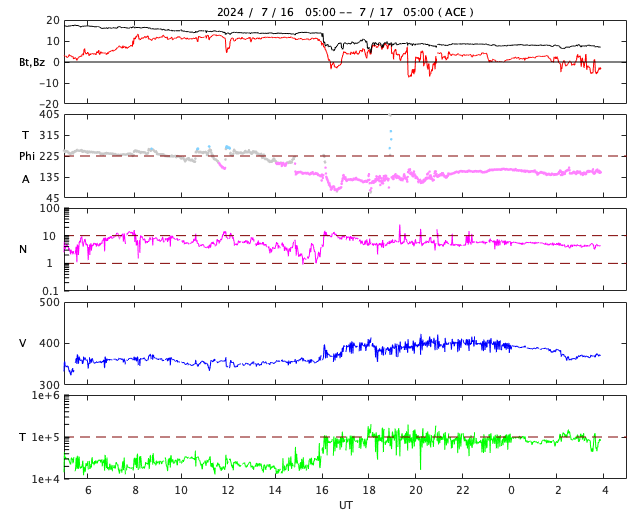Click the Phi axis label
This screenshot has height=512, width=640.
(x=27, y=156)
